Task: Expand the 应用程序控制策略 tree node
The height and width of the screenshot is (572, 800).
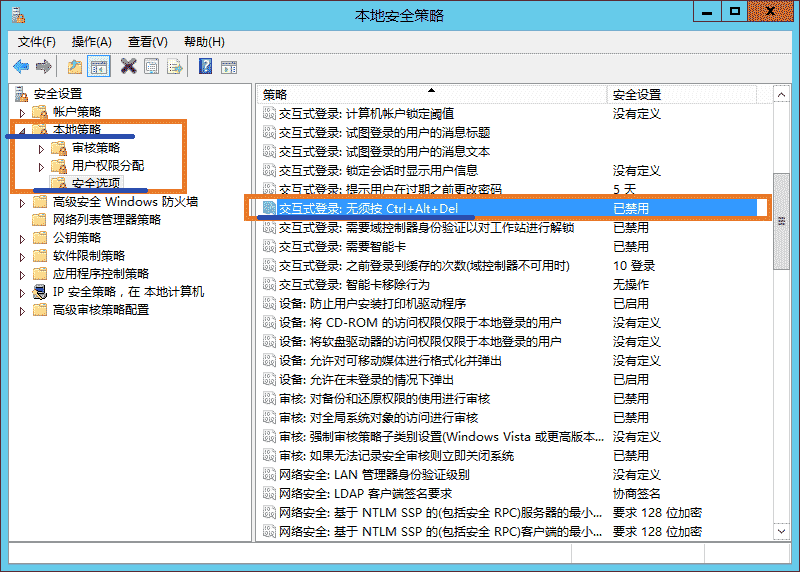Action: 22,275
